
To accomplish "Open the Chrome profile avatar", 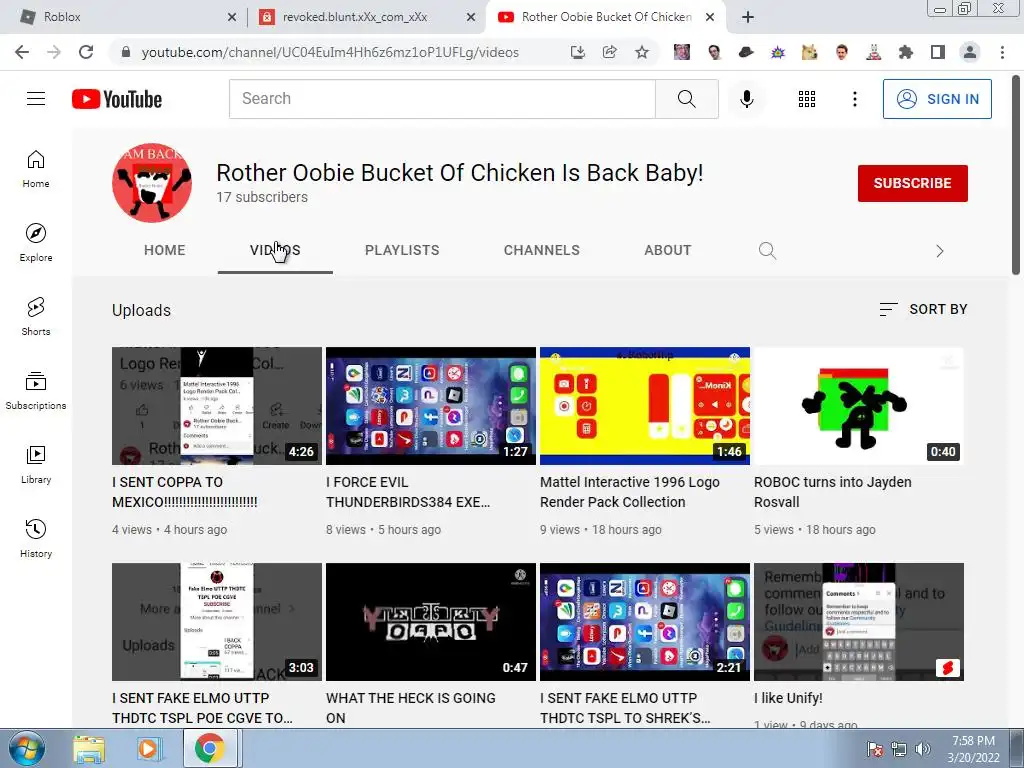I will tap(970, 52).
